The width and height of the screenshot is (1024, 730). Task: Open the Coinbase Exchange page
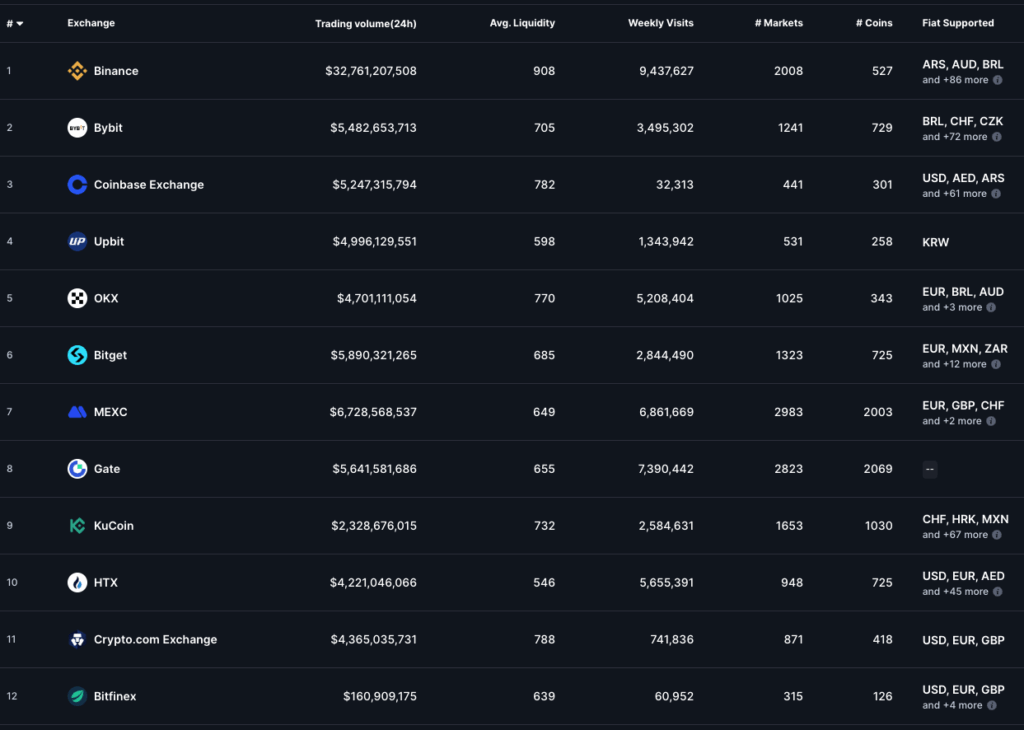(149, 184)
